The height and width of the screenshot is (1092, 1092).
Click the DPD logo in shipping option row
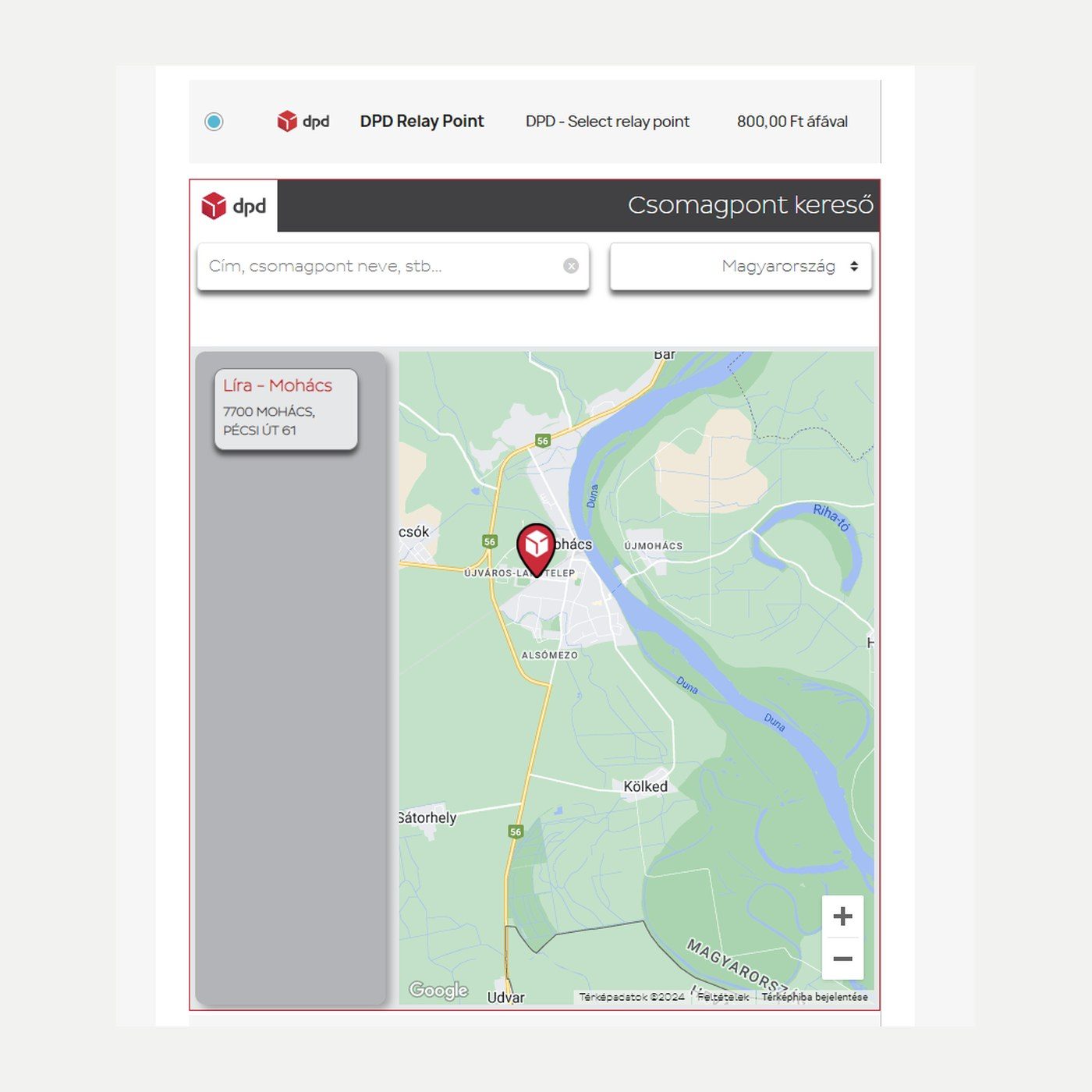pyautogui.click(x=303, y=121)
